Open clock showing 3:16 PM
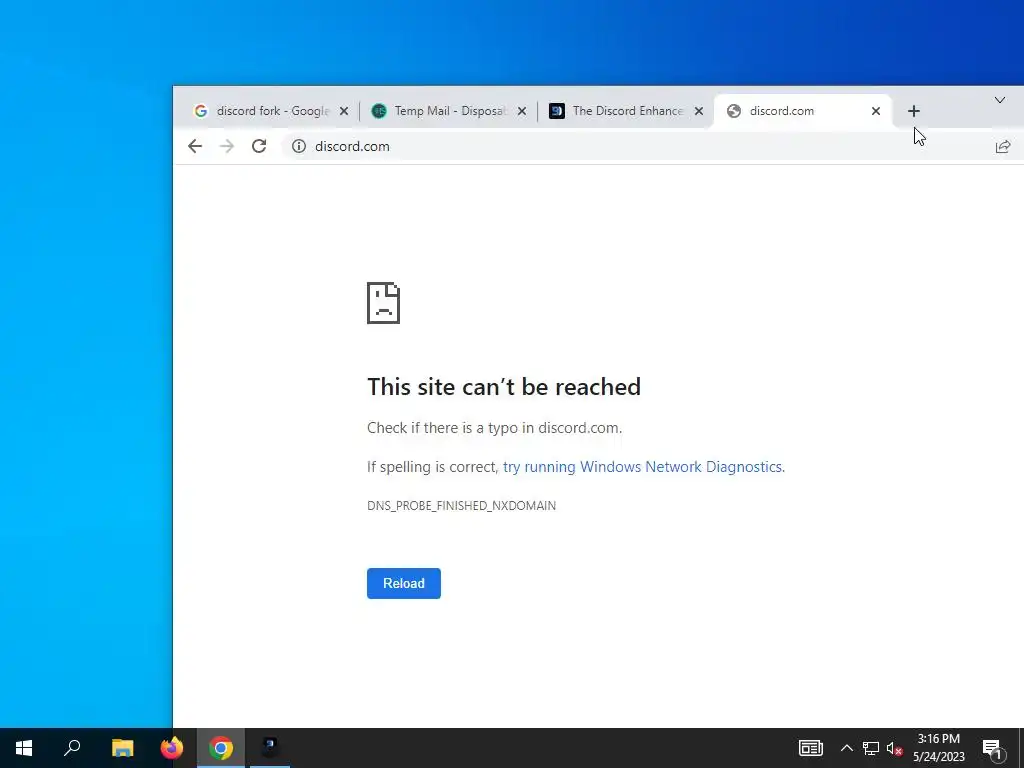Image resolution: width=1024 pixels, height=768 pixels. (x=938, y=748)
